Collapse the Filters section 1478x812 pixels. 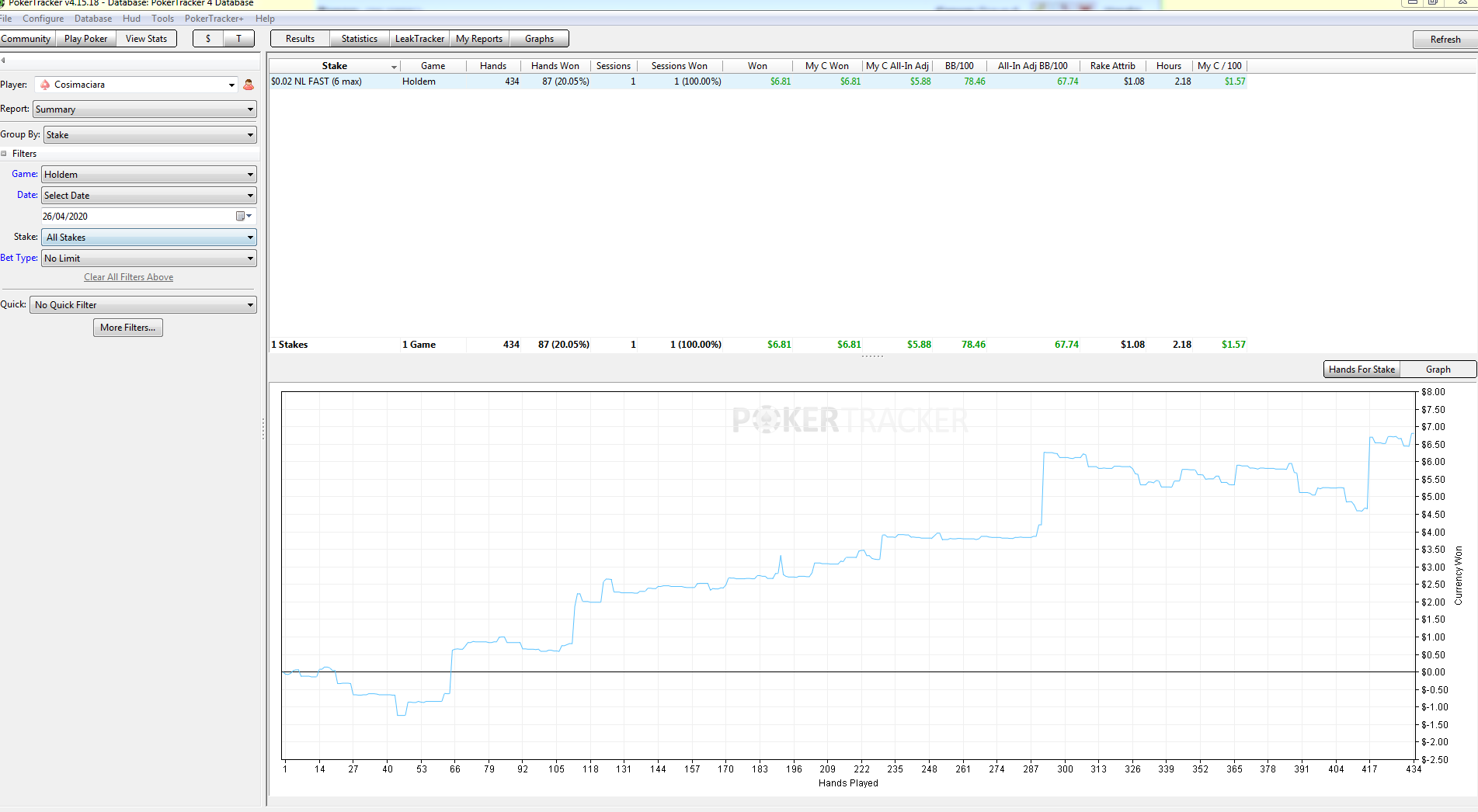point(4,154)
